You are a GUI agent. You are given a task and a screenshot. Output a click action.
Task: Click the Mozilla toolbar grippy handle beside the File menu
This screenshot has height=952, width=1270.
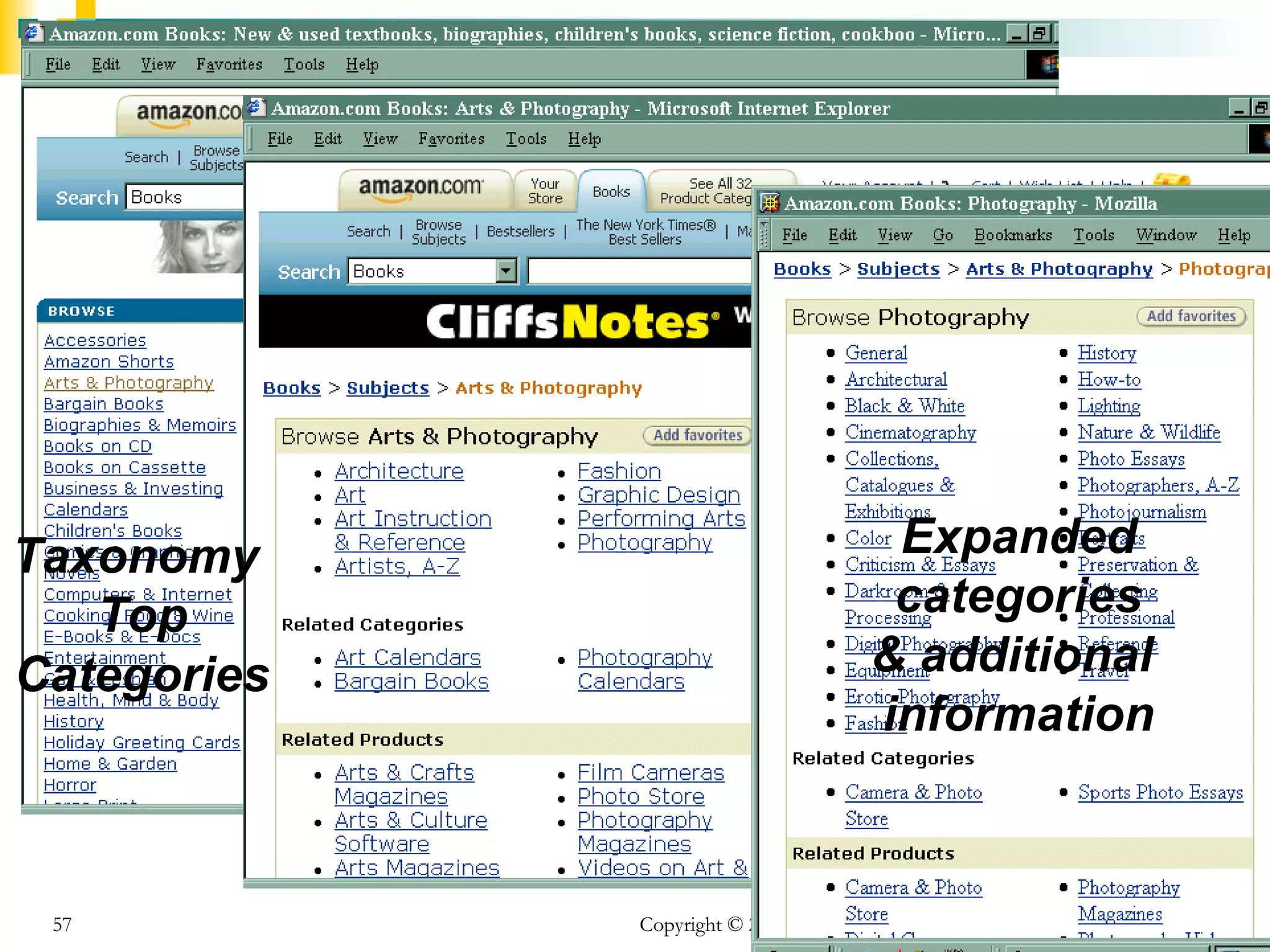tap(765, 235)
